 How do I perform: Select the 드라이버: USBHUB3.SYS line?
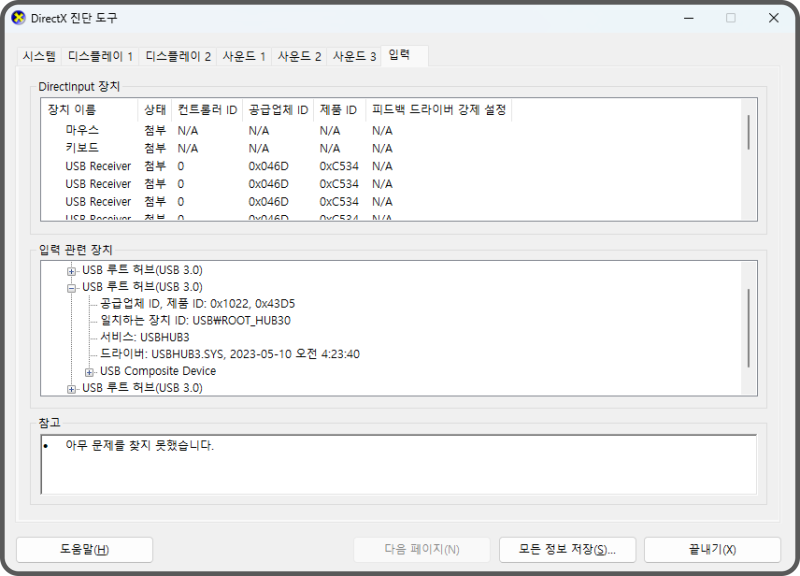(x=230, y=355)
